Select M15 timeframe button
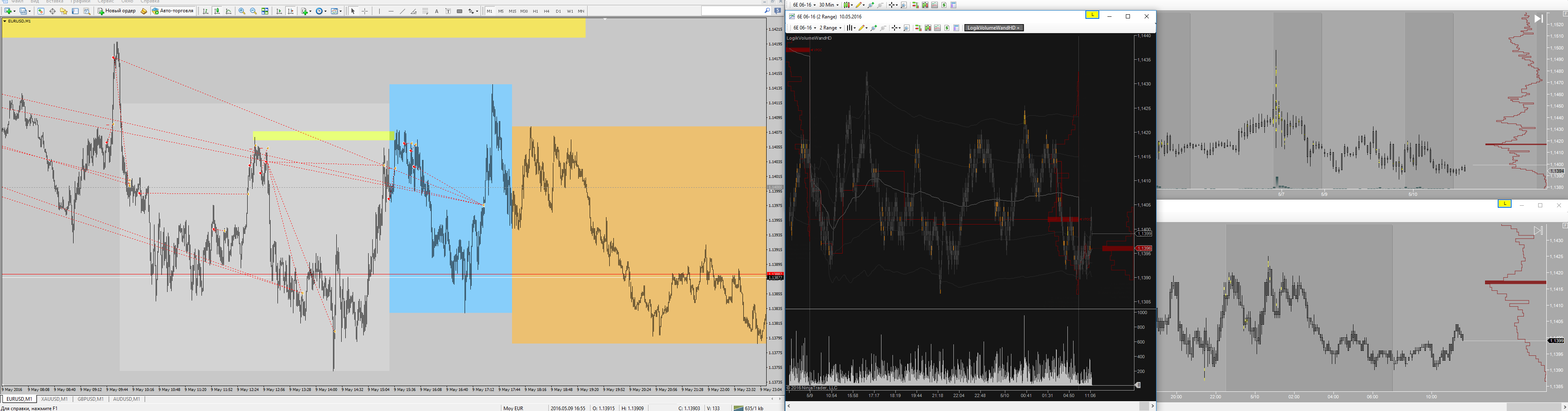This screenshot has width=1568, height=411. coord(512,11)
